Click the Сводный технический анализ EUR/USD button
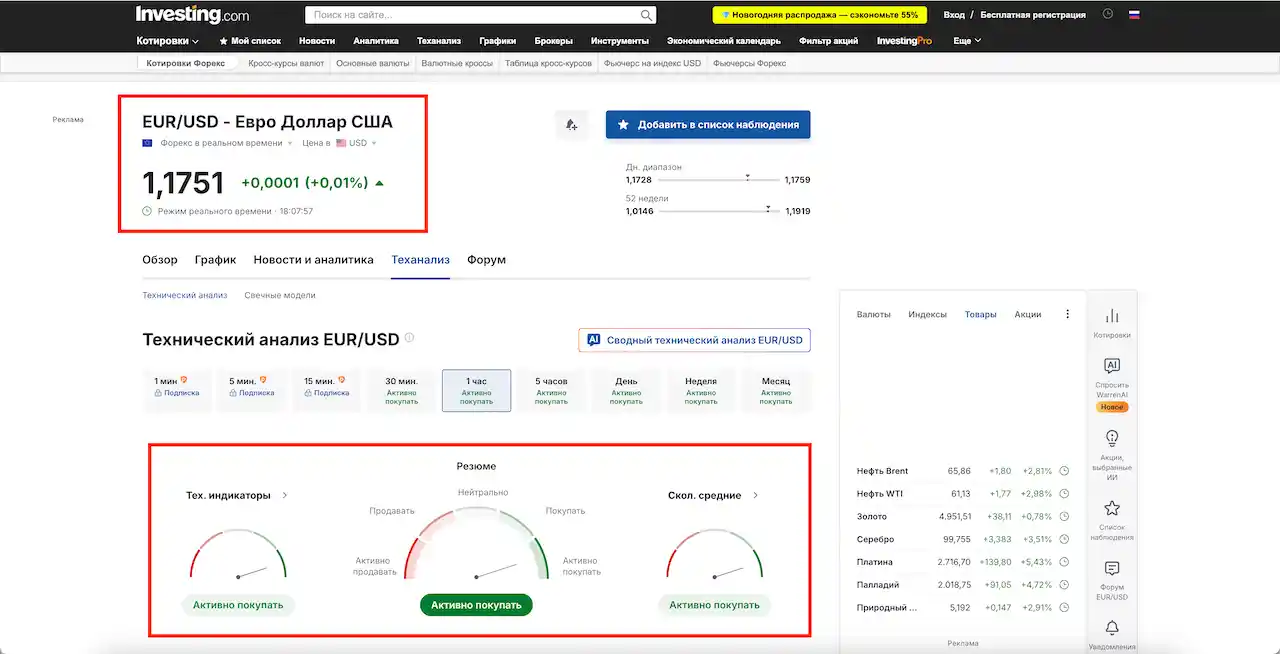This screenshot has width=1280, height=654. tap(694, 340)
